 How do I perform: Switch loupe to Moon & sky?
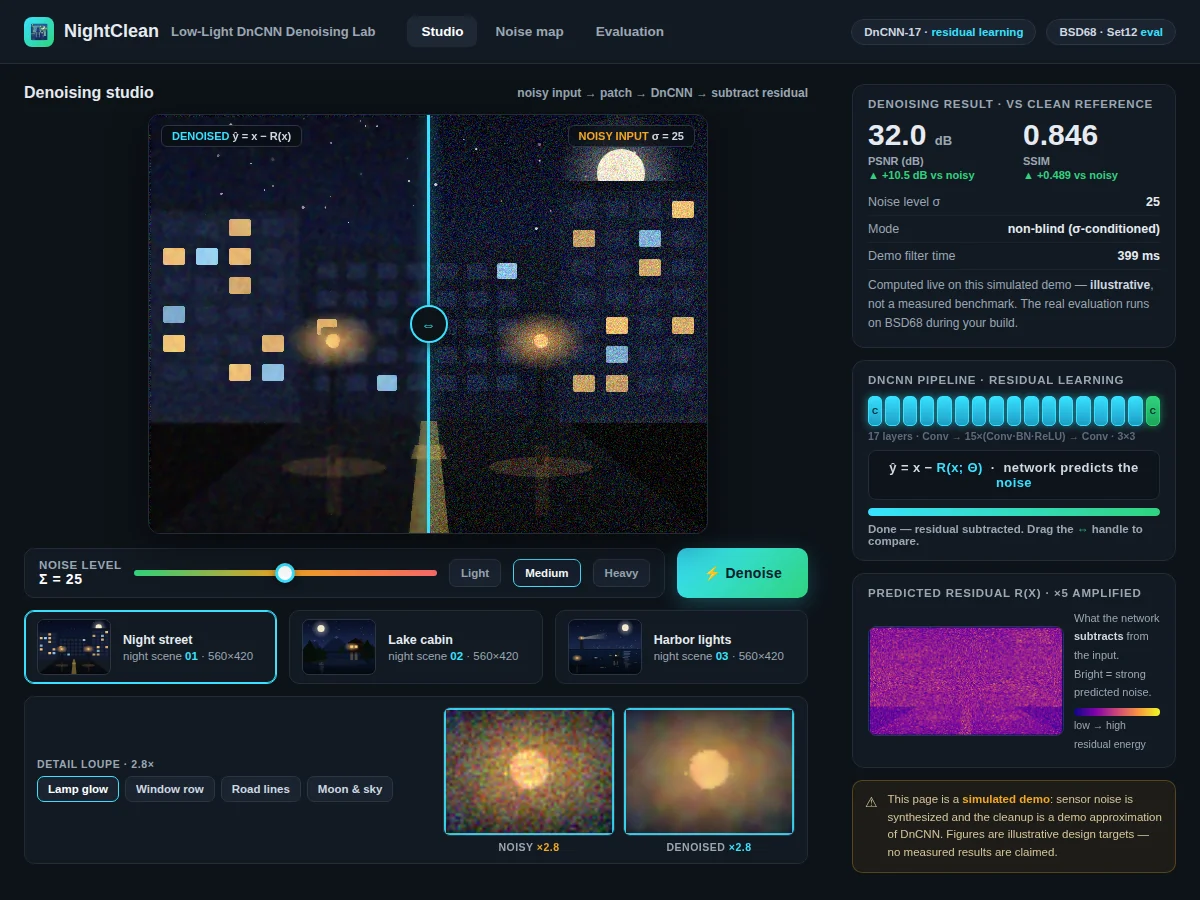(x=350, y=789)
